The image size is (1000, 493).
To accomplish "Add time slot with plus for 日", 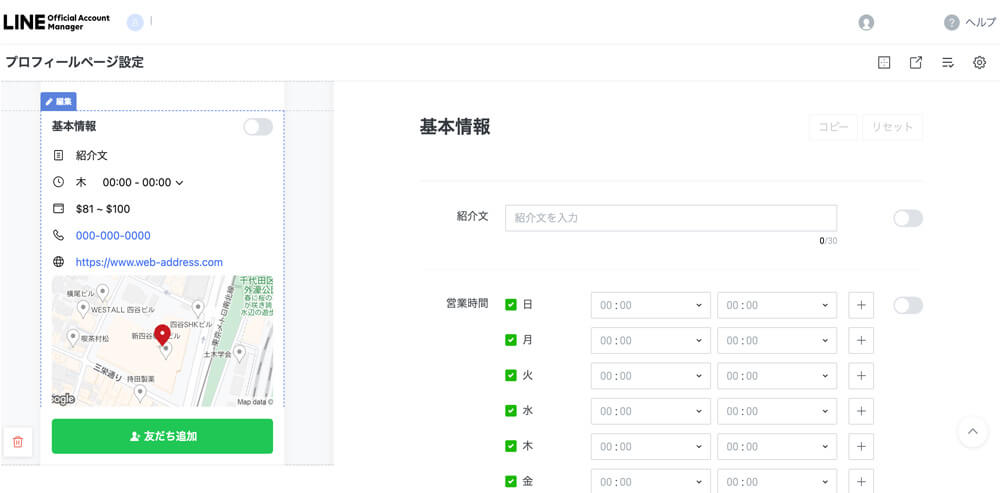I will [x=860, y=305].
